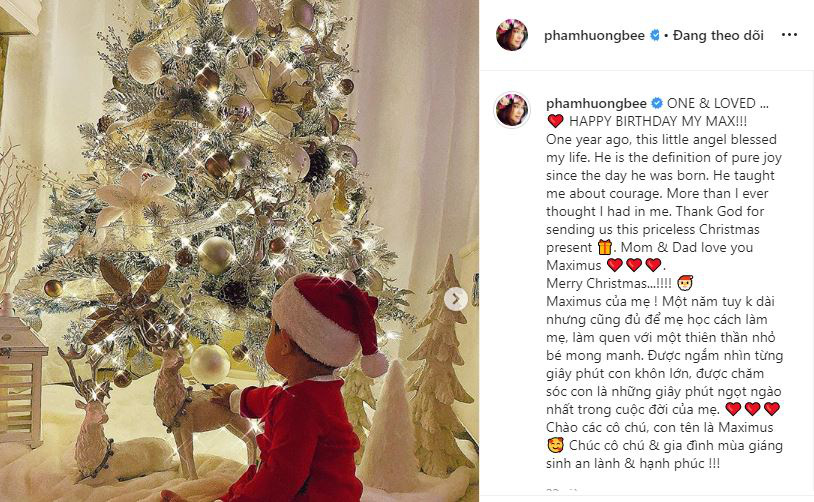814x502 pixels.
Task: Click the ONE & LOVED caption heading
Action: coord(717,103)
